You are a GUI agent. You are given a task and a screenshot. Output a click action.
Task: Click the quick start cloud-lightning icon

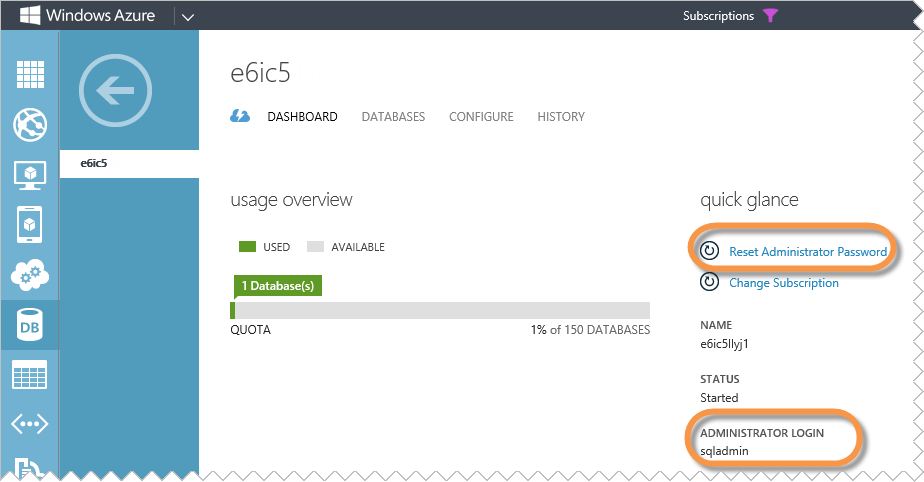240,116
